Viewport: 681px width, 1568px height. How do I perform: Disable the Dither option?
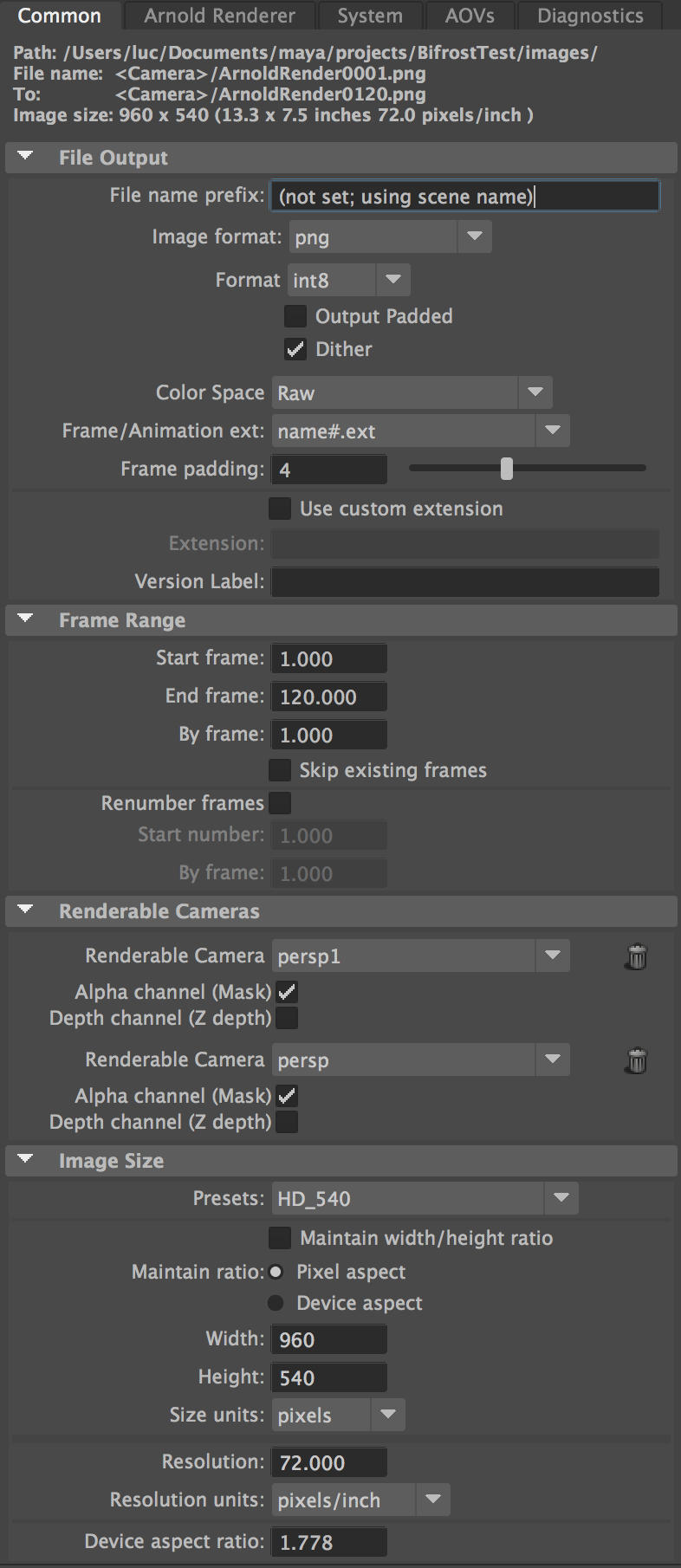tap(295, 349)
